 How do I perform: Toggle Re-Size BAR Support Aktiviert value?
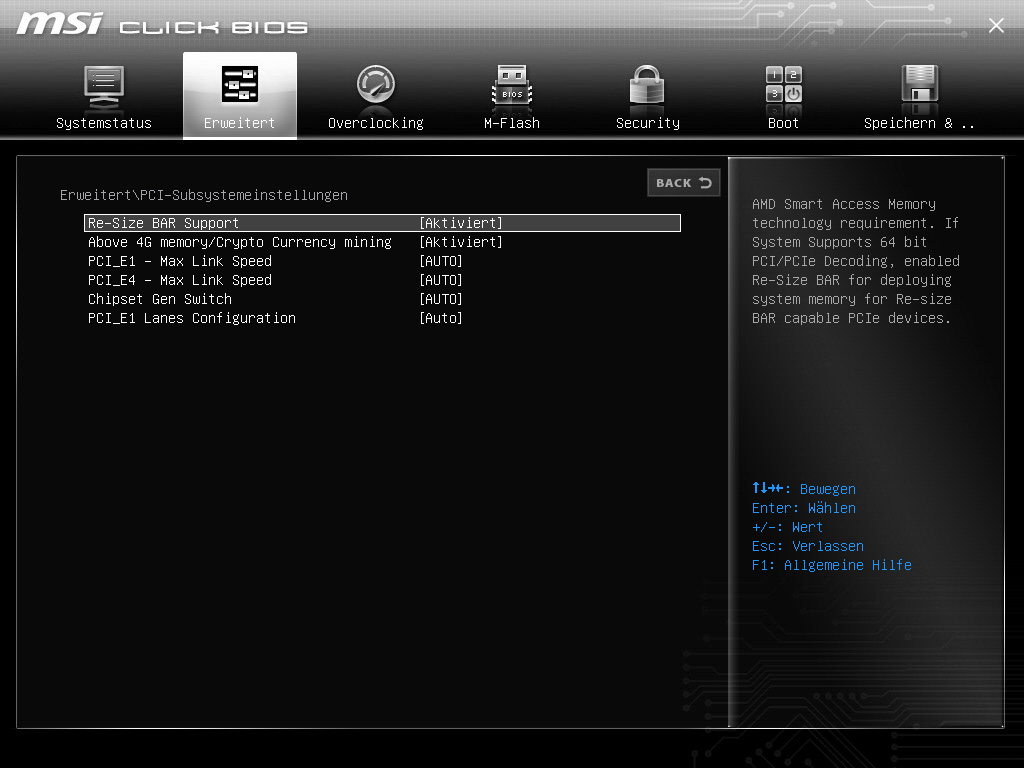(460, 223)
